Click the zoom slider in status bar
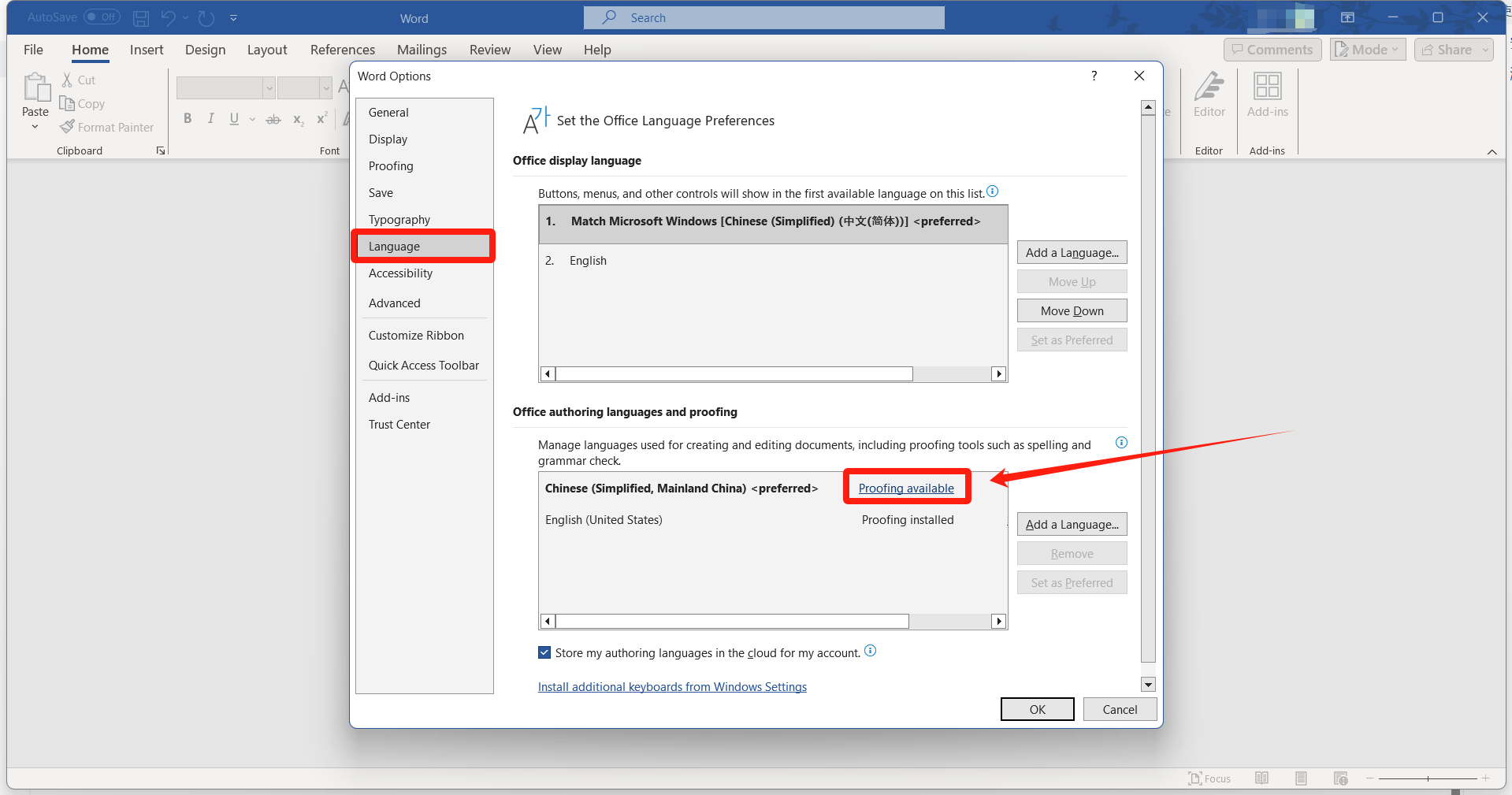 tap(1427, 778)
